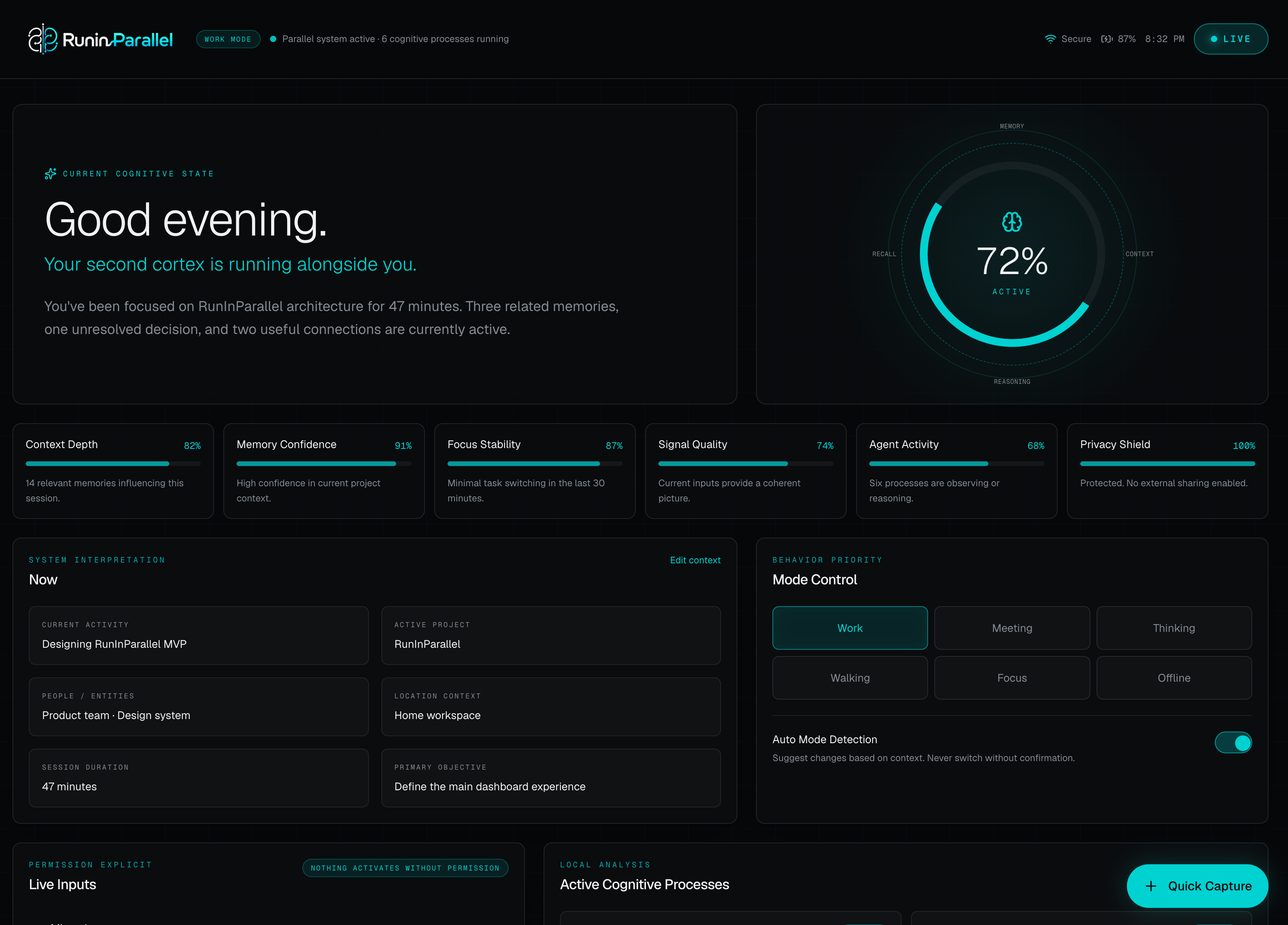Click the LIVE button
This screenshot has height=925, width=1288.
pyautogui.click(x=1231, y=39)
